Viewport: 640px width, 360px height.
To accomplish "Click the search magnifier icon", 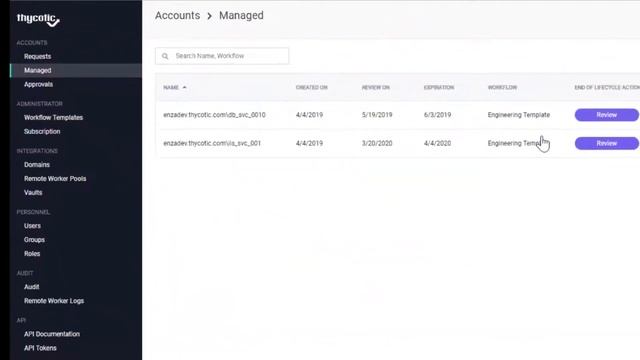I will 165,56.
